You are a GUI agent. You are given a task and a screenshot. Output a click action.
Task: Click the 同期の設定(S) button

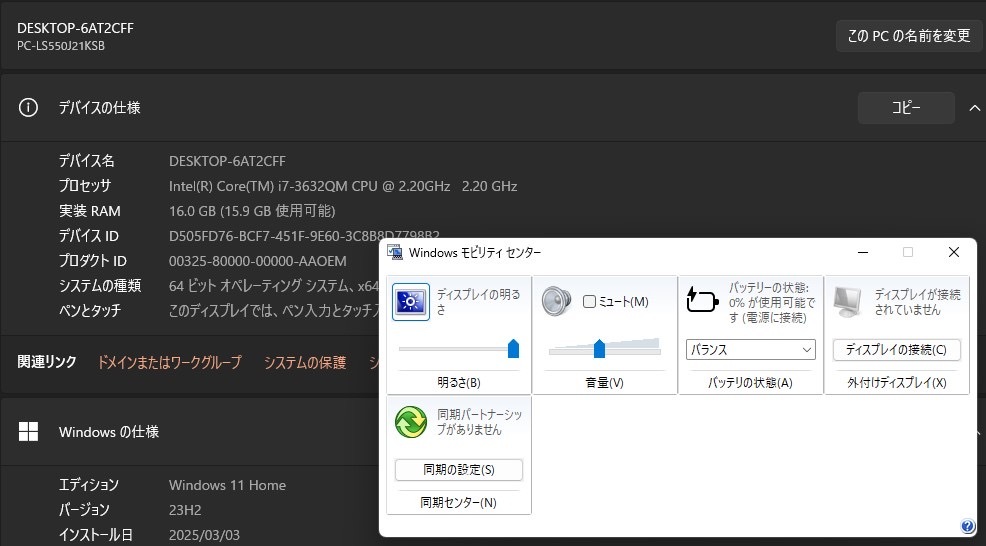[459, 470]
